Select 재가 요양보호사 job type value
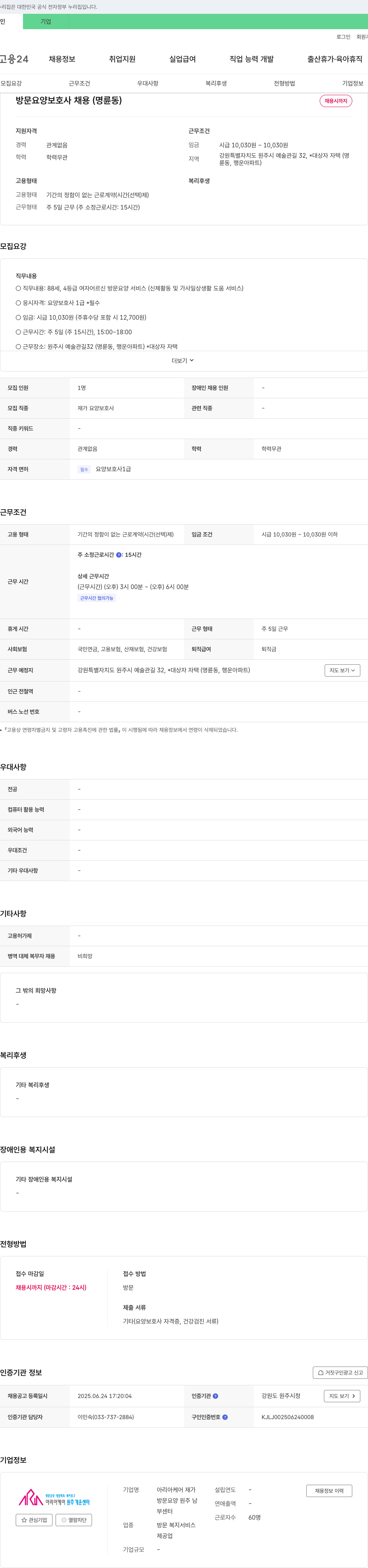Screen dimensions: 368x1568 tap(95, 408)
